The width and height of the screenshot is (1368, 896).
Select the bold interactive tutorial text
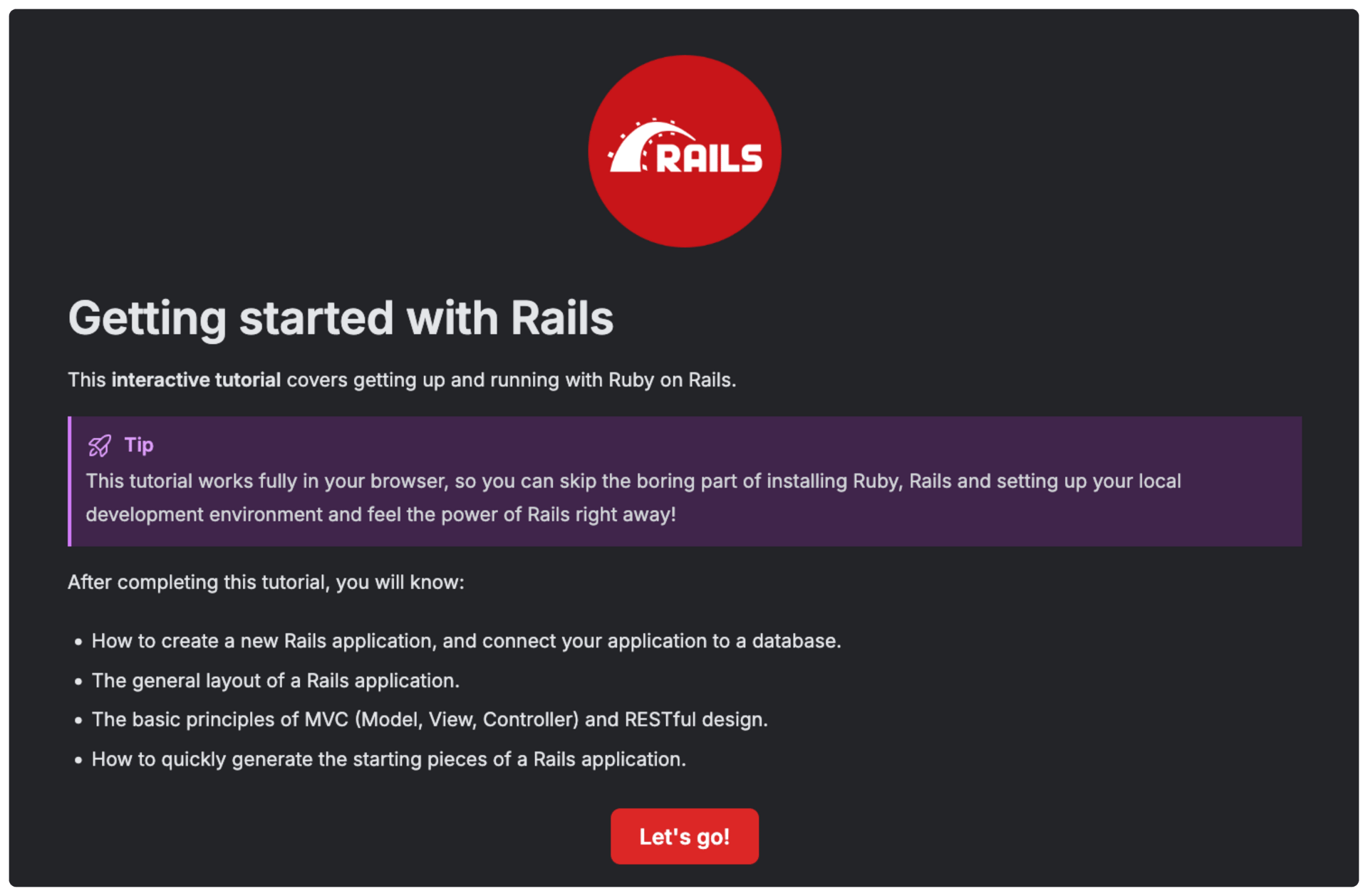(196, 380)
